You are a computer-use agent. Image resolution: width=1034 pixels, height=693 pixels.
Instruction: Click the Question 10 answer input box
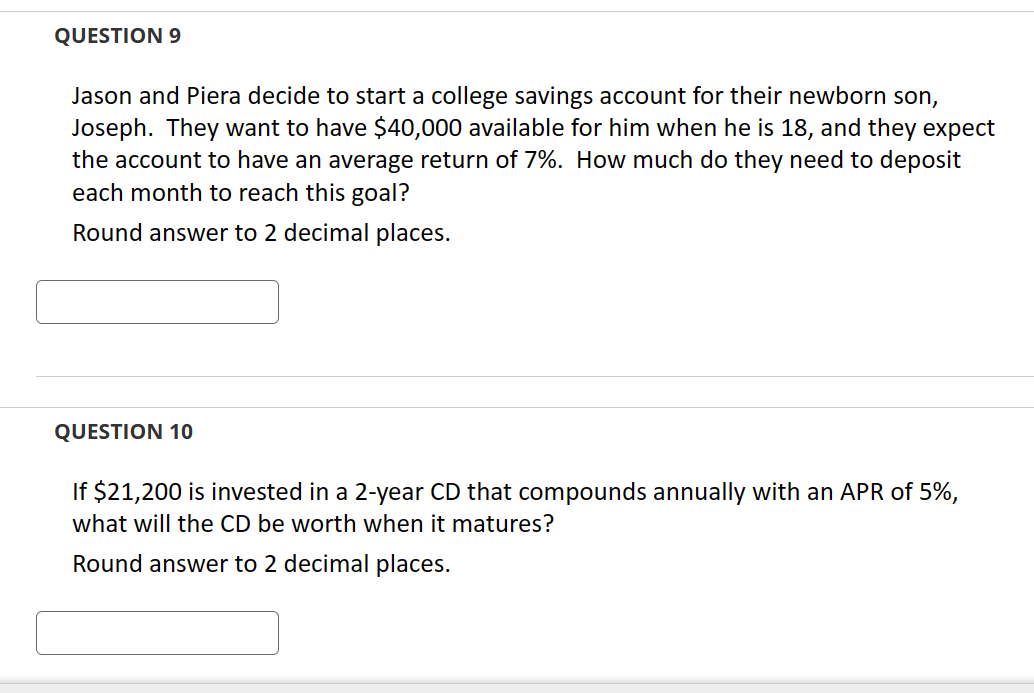[x=157, y=633]
